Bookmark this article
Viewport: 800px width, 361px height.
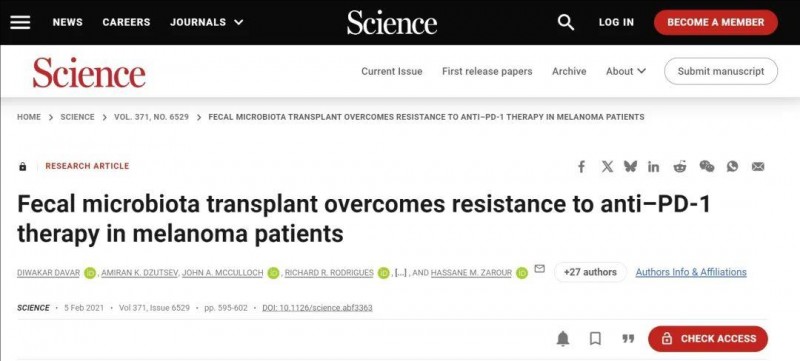(x=595, y=339)
